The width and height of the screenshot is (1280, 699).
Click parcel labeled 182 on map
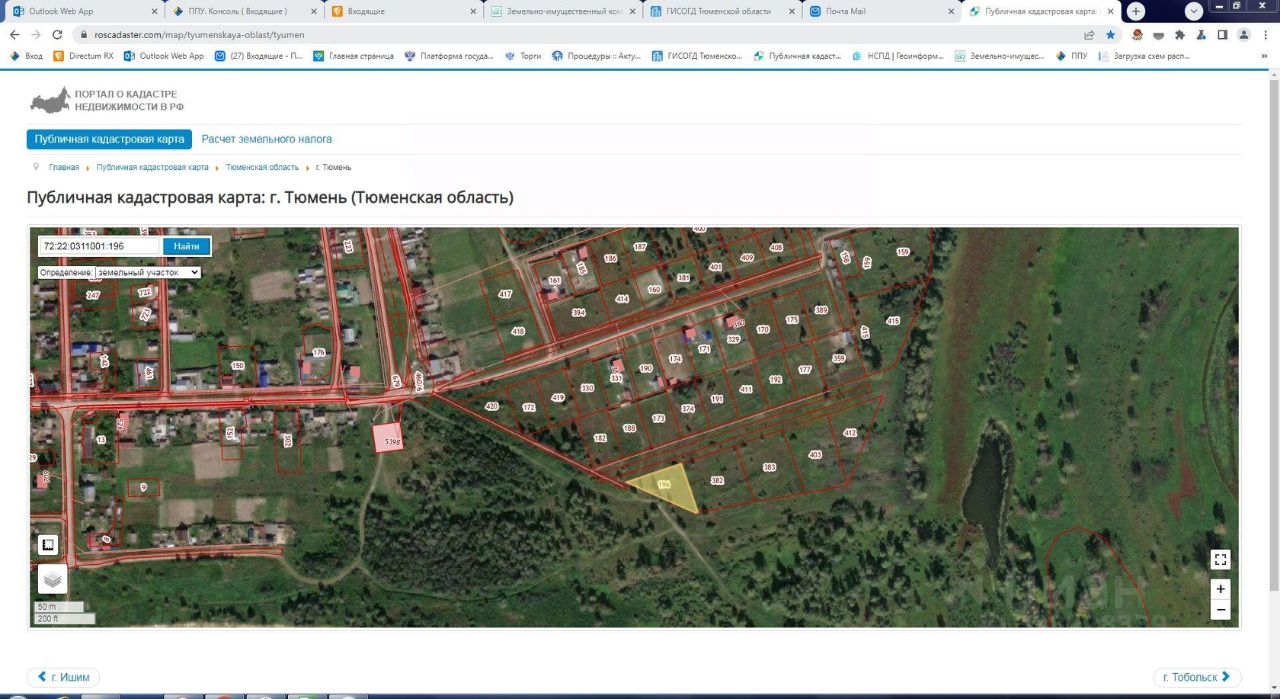600,438
